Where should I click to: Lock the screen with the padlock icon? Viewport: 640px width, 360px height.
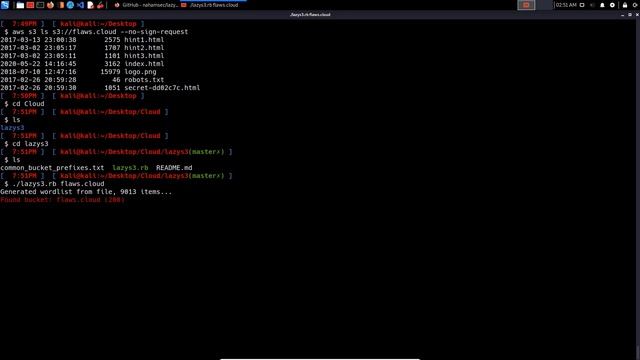click(x=625, y=5)
